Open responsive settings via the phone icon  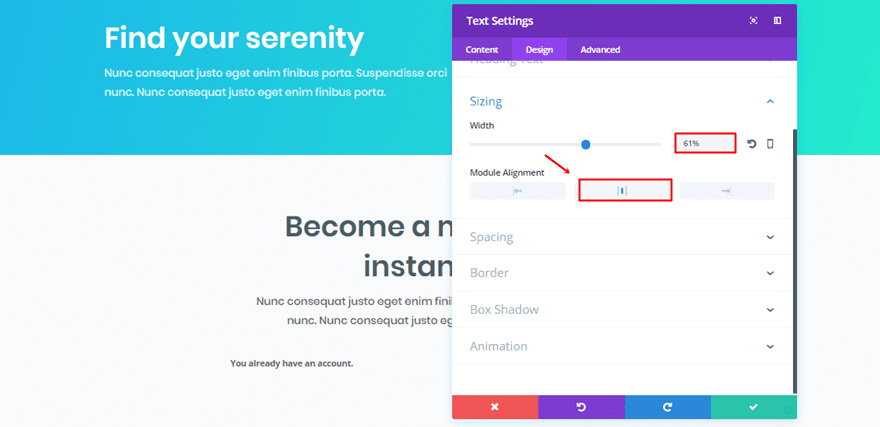click(x=770, y=144)
